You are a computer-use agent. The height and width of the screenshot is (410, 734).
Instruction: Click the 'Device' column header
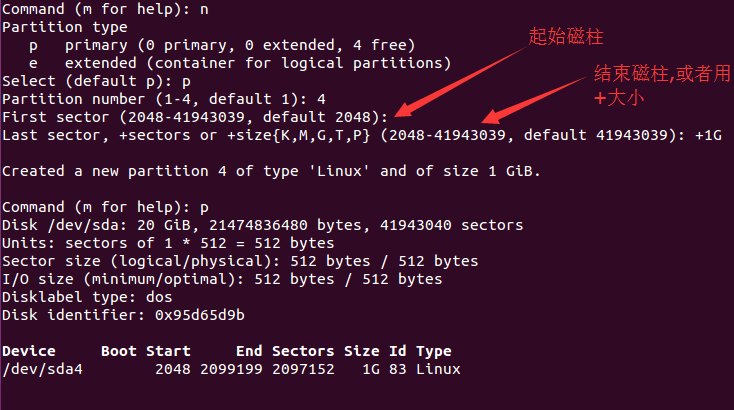click(x=29, y=351)
